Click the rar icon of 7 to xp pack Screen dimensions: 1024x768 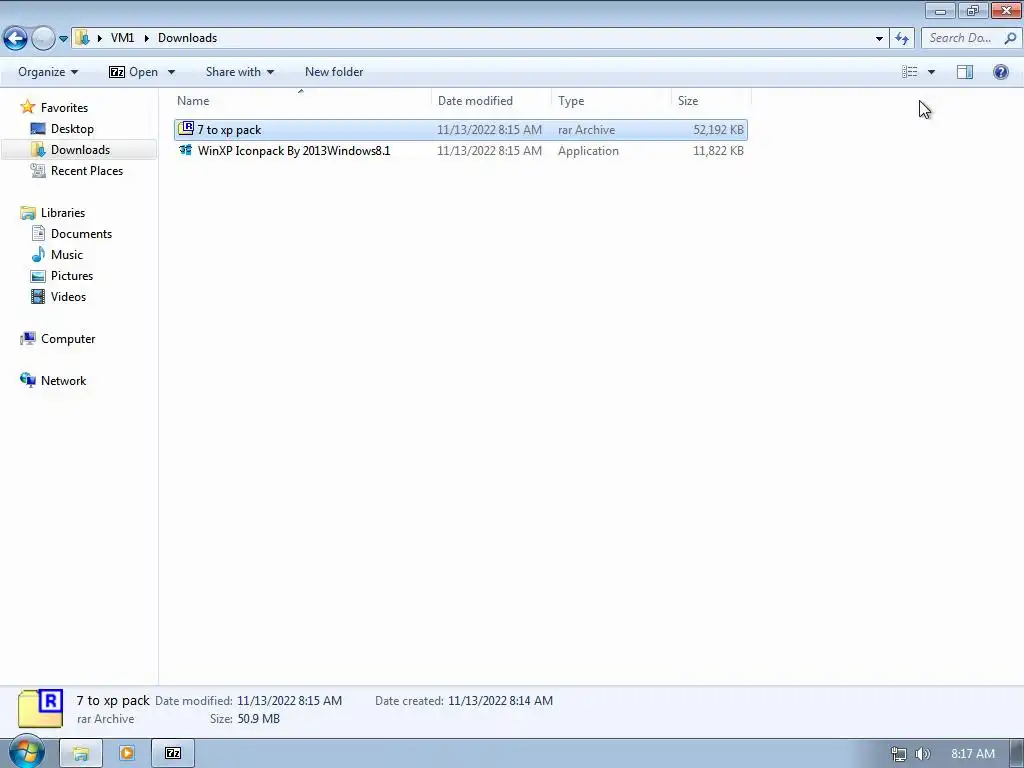[186, 129]
